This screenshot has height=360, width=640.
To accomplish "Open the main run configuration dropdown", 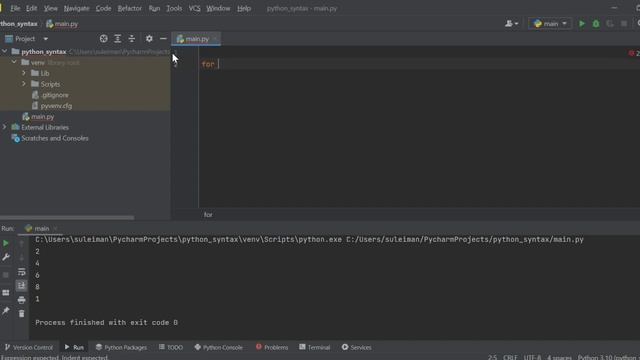I will pos(550,24).
